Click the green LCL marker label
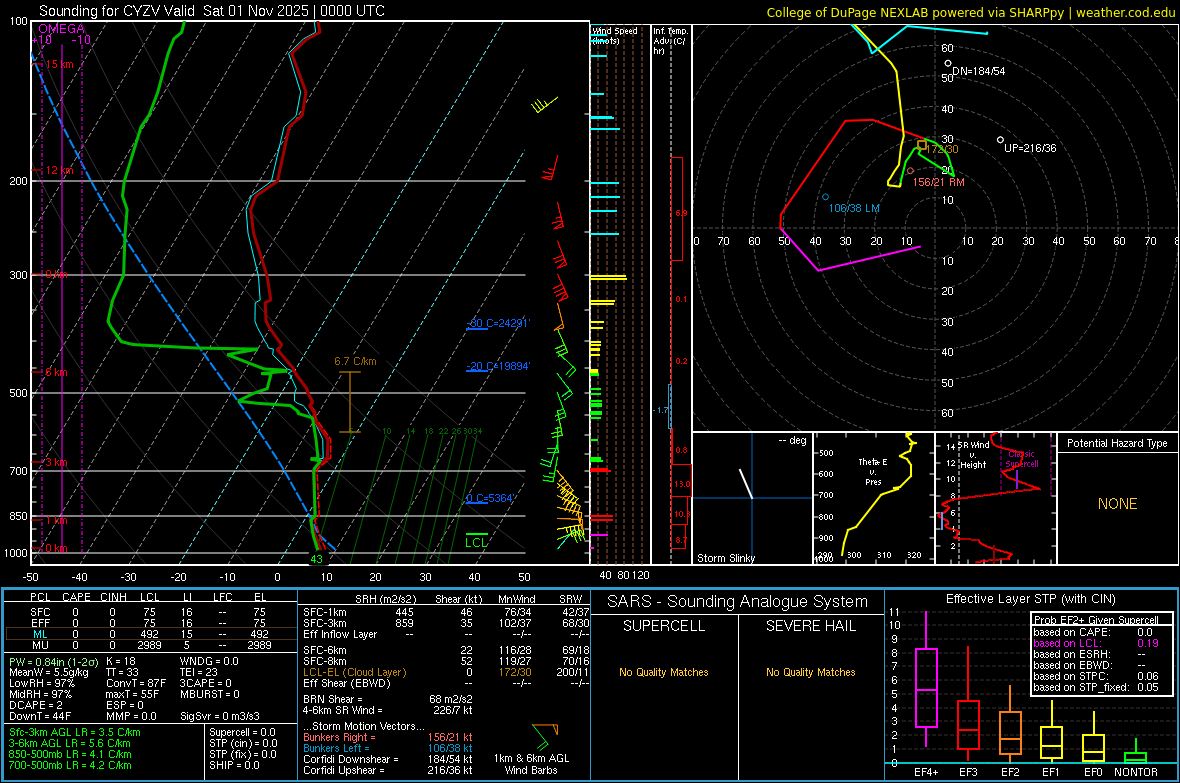The width and height of the screenshot is (1180, 783). click(476, 542)
